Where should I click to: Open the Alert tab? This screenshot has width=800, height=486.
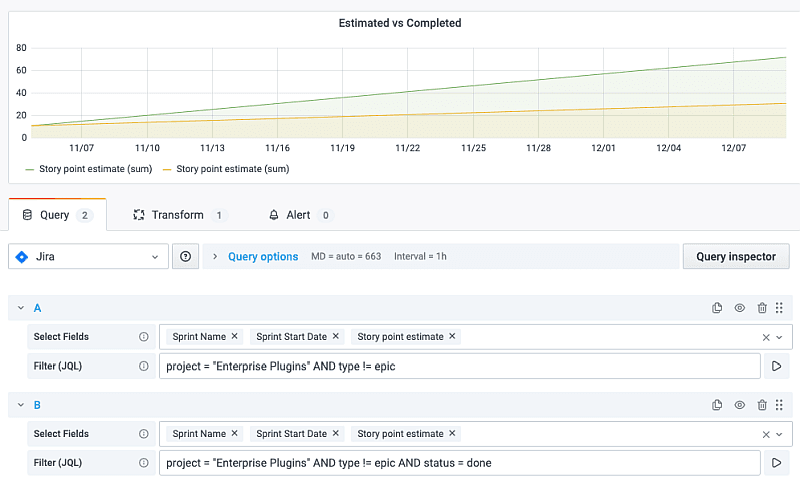(298, 215)
